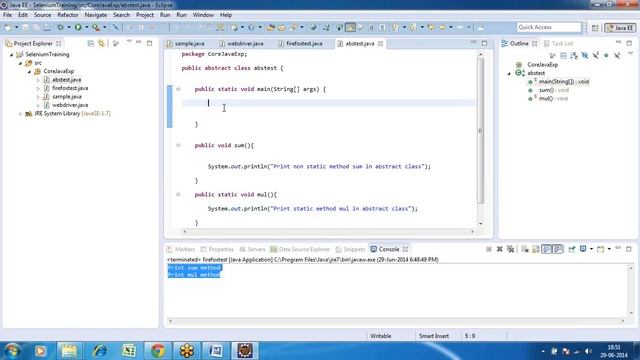The image size is (640, 360).
Task: Expand the JRE System Library node
Action: coord(20,114)
